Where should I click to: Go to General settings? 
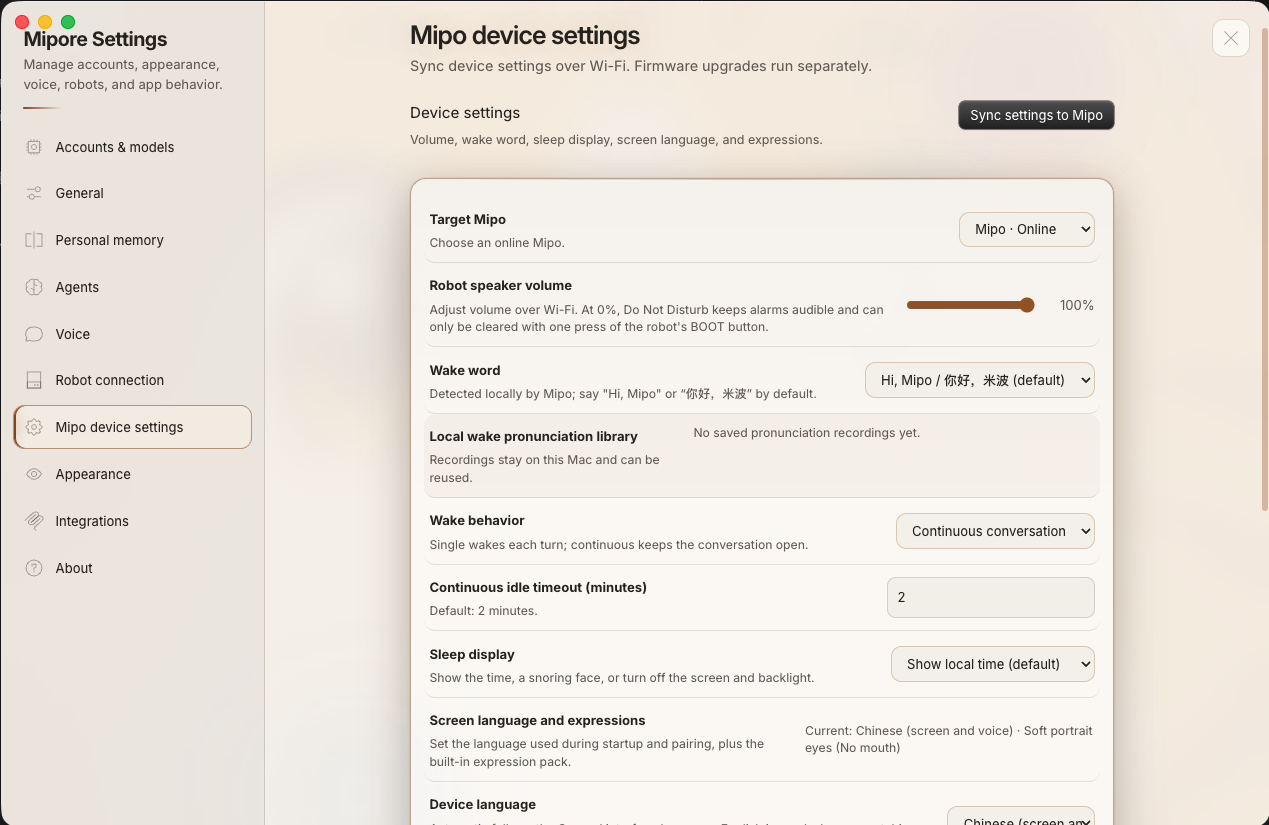click(132, 193)
